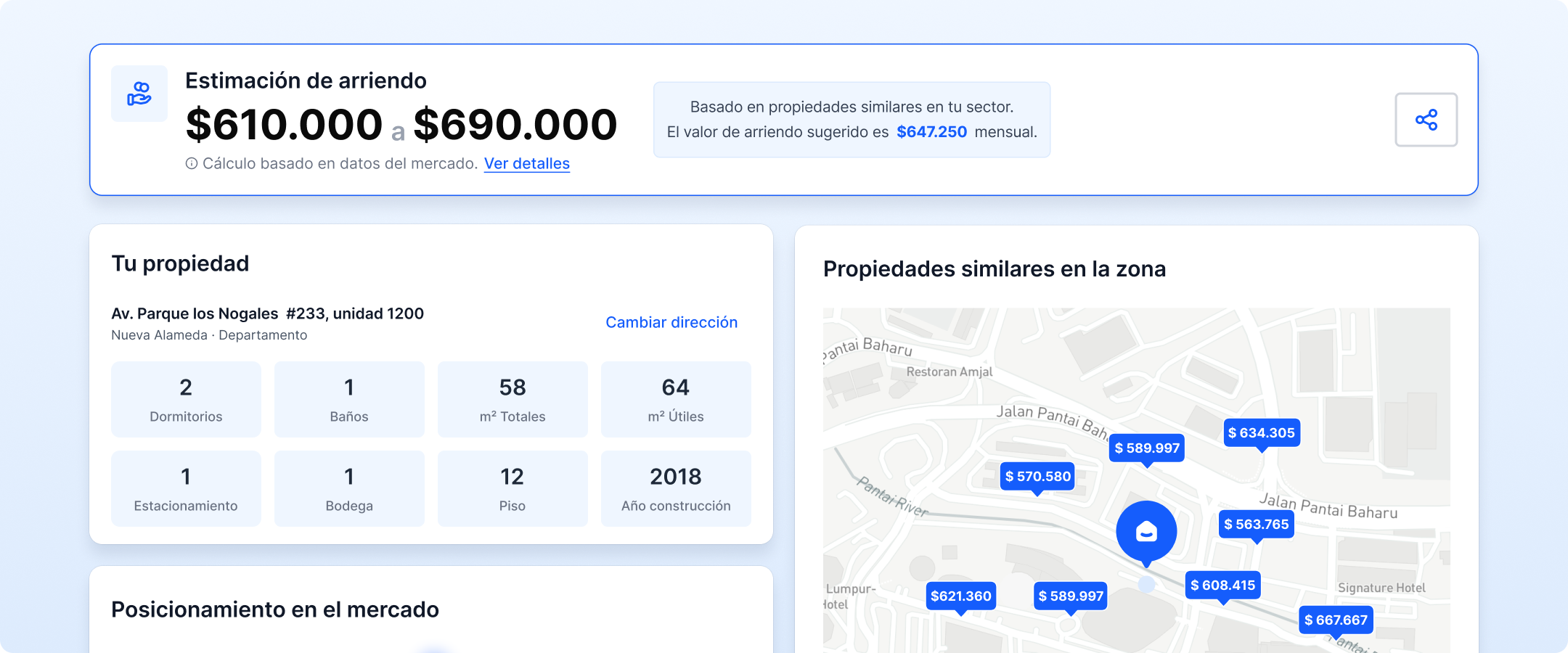Select the Baños property tile
The width and height of the screenshot is (1568, 653).
click(x=348, y=399)
